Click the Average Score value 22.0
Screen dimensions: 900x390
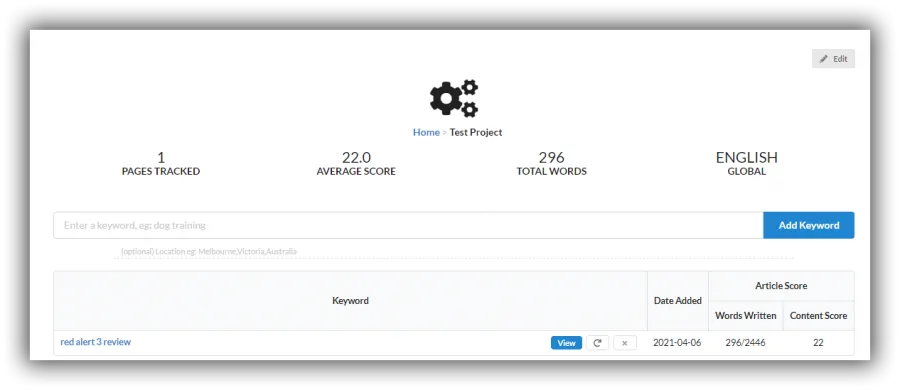point(356,157)
